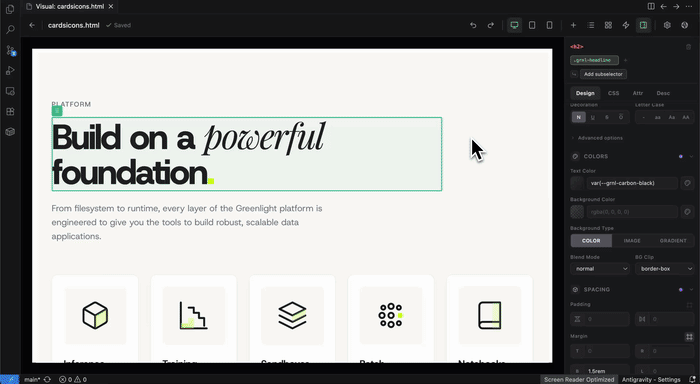This screenshot has height=384, width=700.
Task: Click the Text Color value field
Action: coord(632,183)
